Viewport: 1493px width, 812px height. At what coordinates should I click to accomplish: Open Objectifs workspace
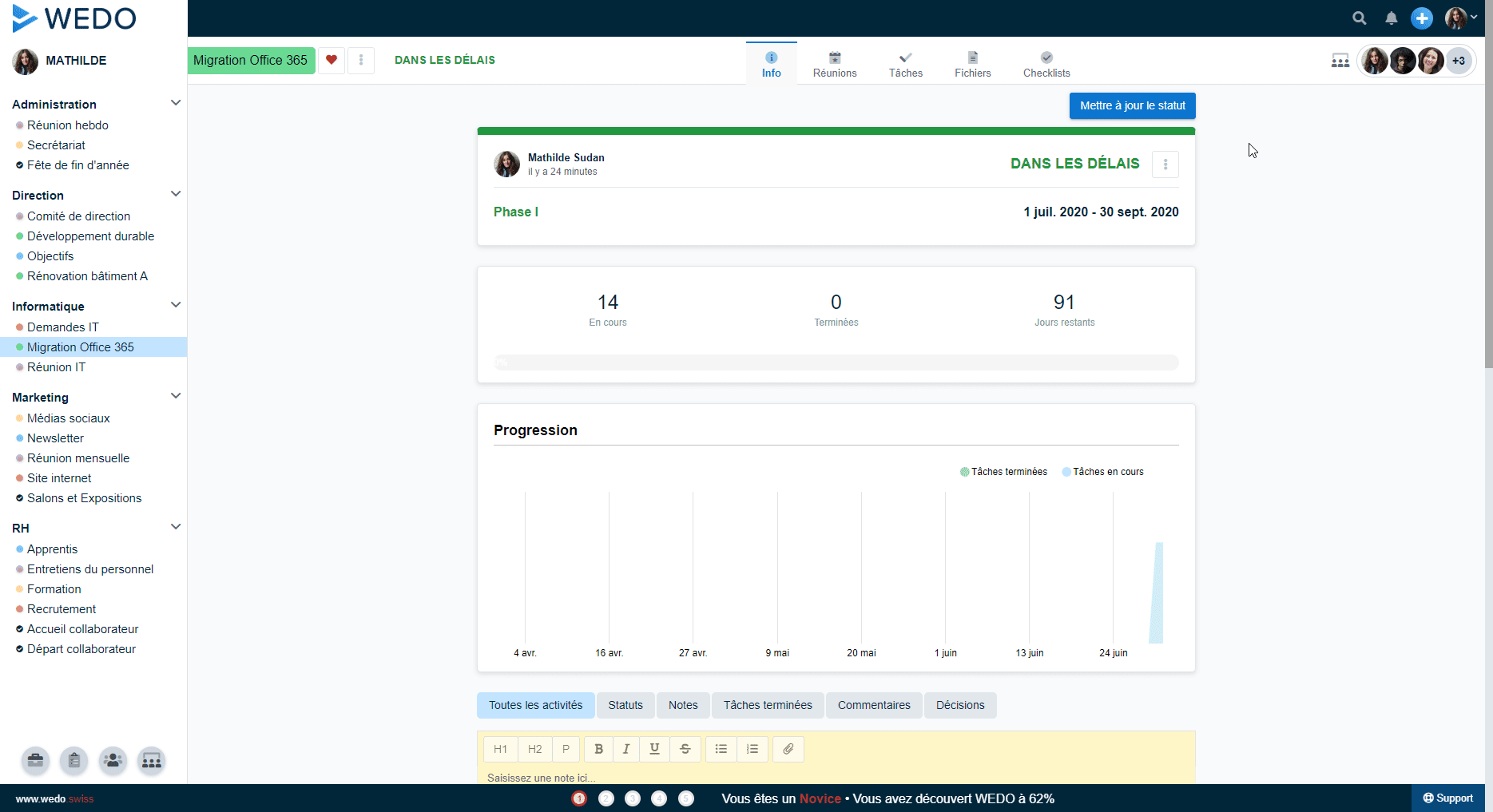tap(50, 256)
